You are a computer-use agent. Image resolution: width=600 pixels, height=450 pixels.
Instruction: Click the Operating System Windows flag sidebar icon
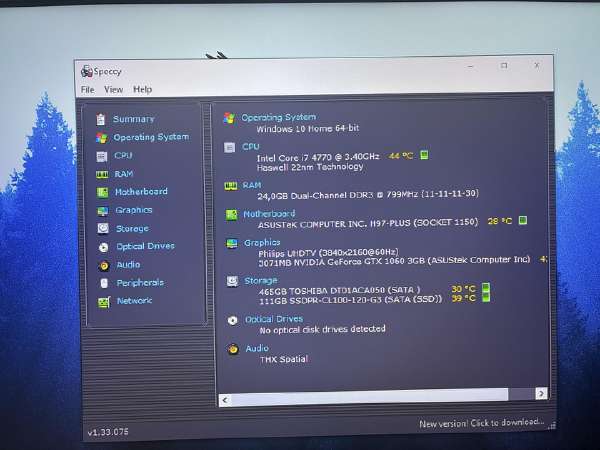(x=102, y=138)
